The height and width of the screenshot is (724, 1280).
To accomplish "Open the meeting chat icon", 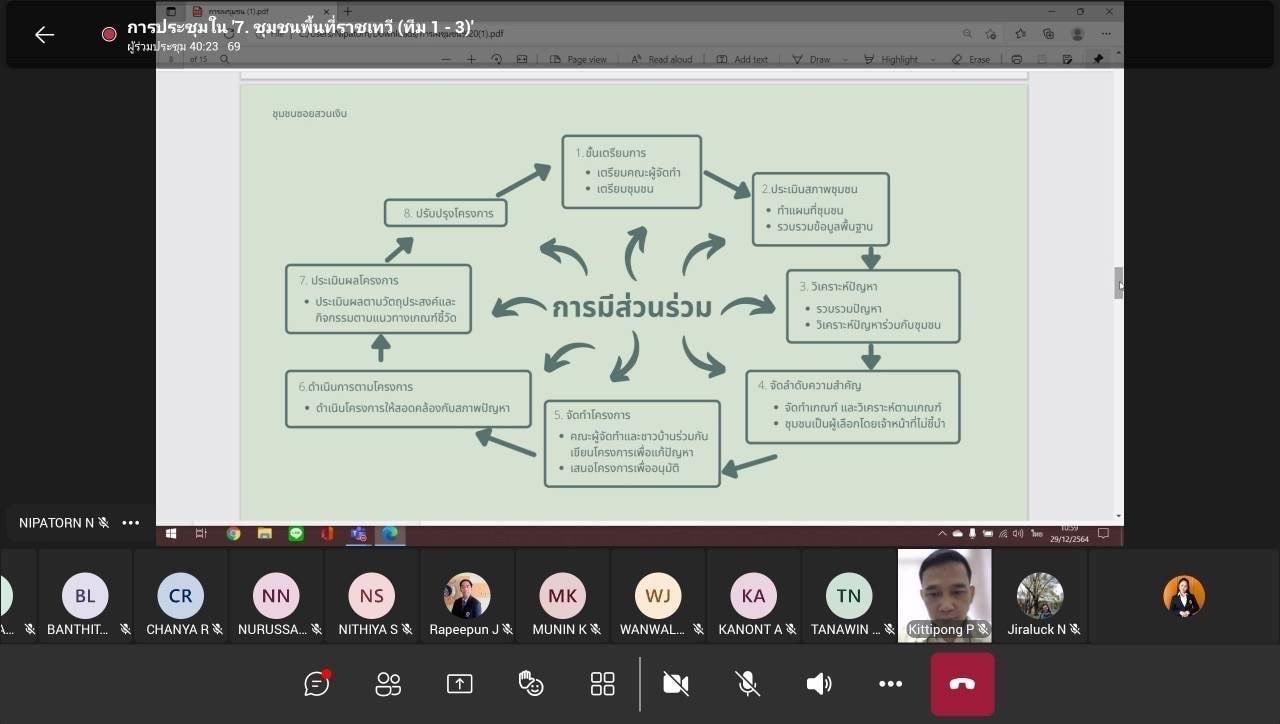I will pyautogui.click(x=317, y=684).
